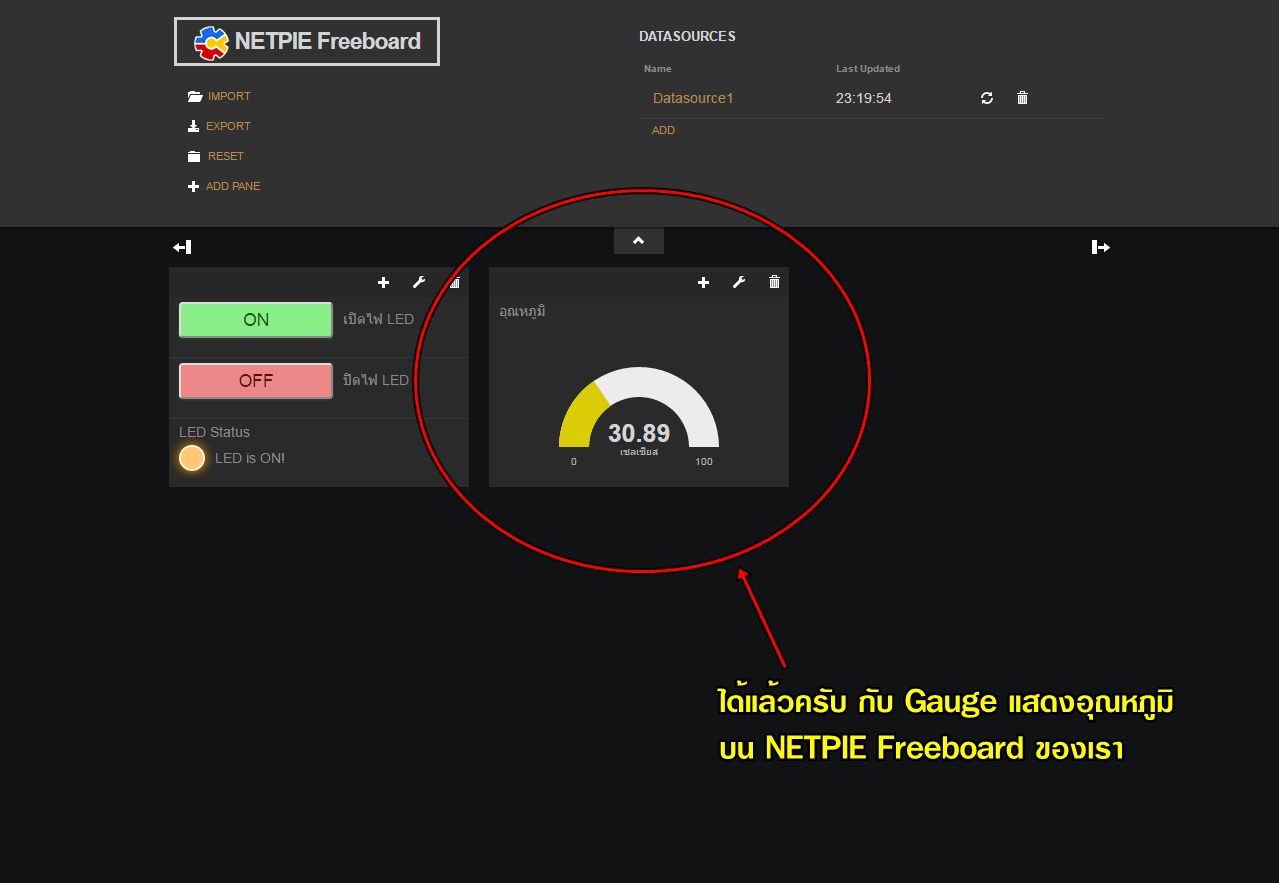The width and height of the screenshot is (1279, 883).
Task: Increase columns with the right arrow icon
Action: click(x=1101, y=247)
